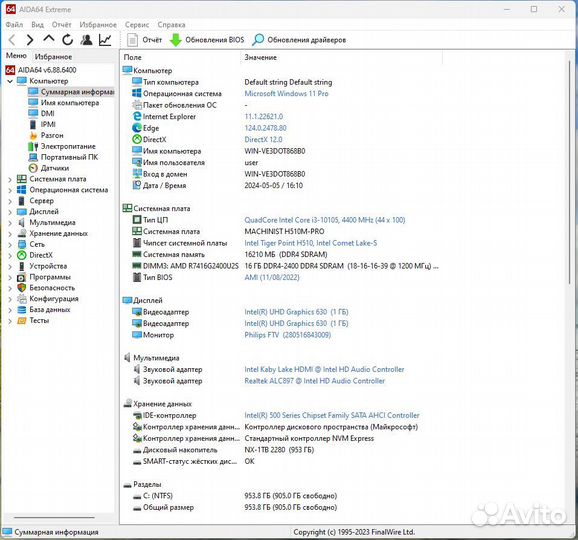Click Обновления драйверов magnifier button
The image size is (578, 540).
click(x=299, y=40)
